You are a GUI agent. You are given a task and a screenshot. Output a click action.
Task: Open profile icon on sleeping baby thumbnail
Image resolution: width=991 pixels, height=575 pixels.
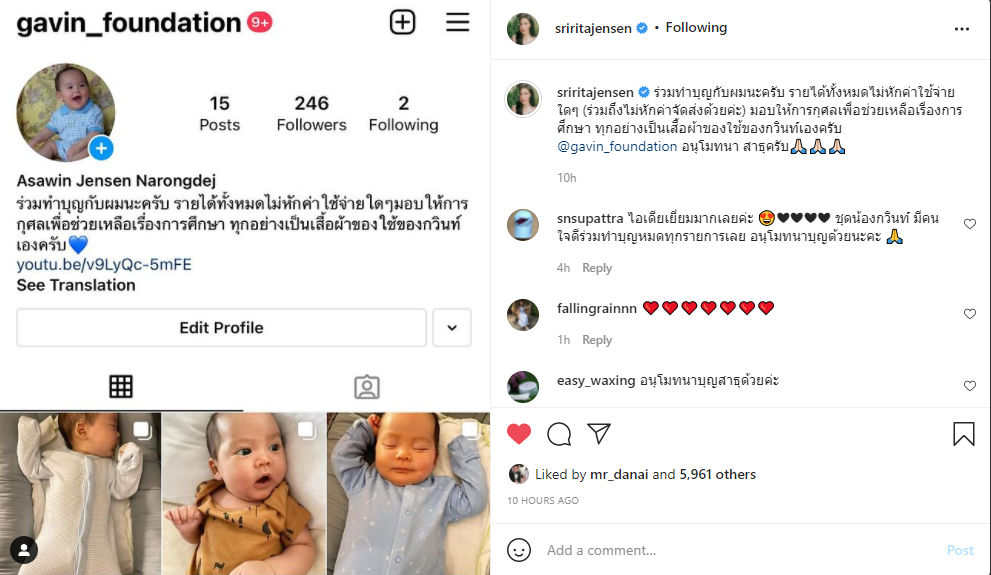pyautogui.click(x=24, y=550)
